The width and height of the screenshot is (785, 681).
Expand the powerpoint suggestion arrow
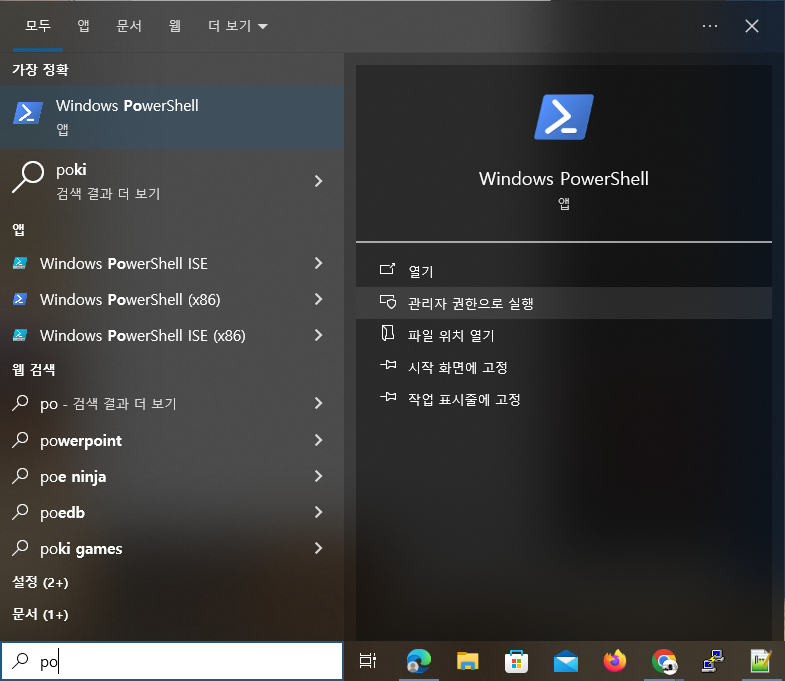point(318,441)
